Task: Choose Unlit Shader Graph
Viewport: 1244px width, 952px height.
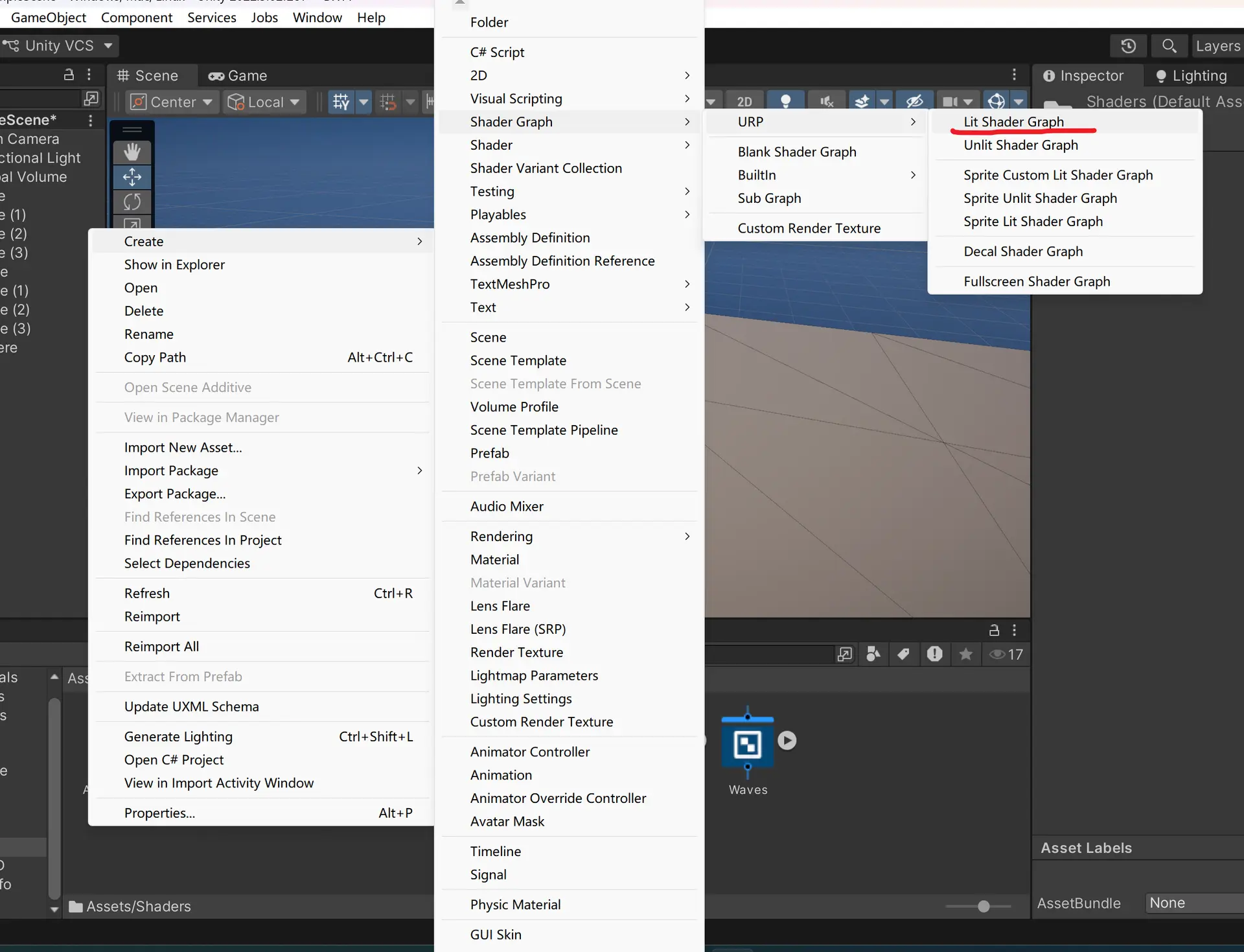Action: (1065, 145)
